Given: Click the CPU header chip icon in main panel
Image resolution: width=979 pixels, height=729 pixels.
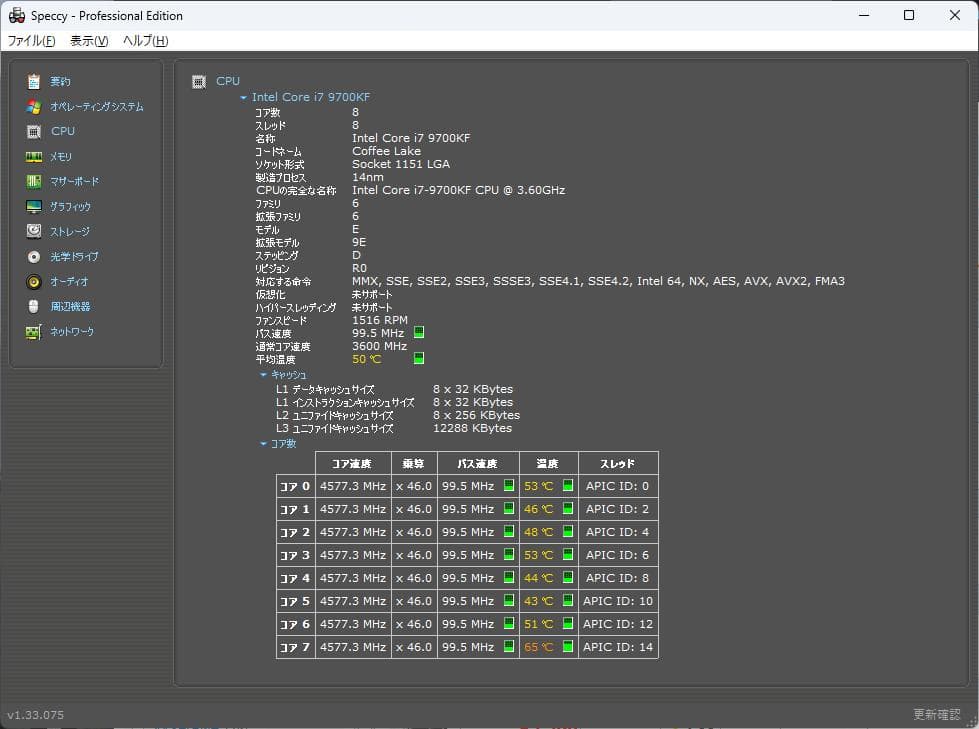Looking at the screenshot, I should click(199, 81).
